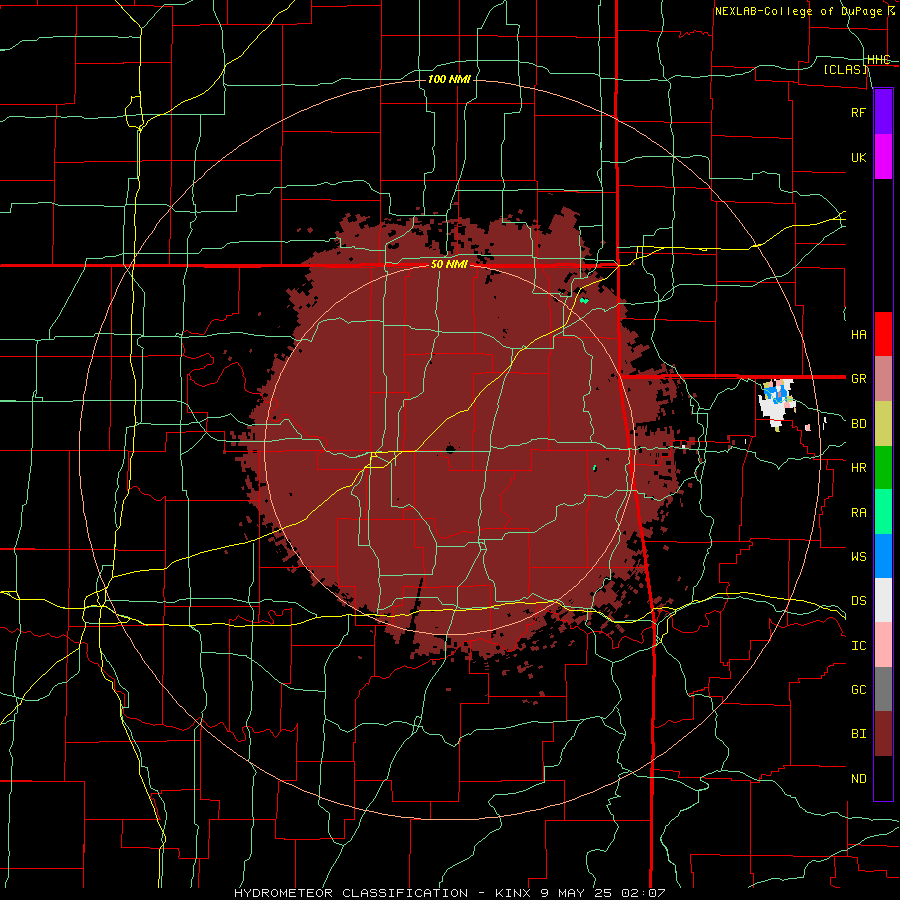The image size is (900, 900).
Task: Click the IC light pink color swatch
Action: (883, 645)
